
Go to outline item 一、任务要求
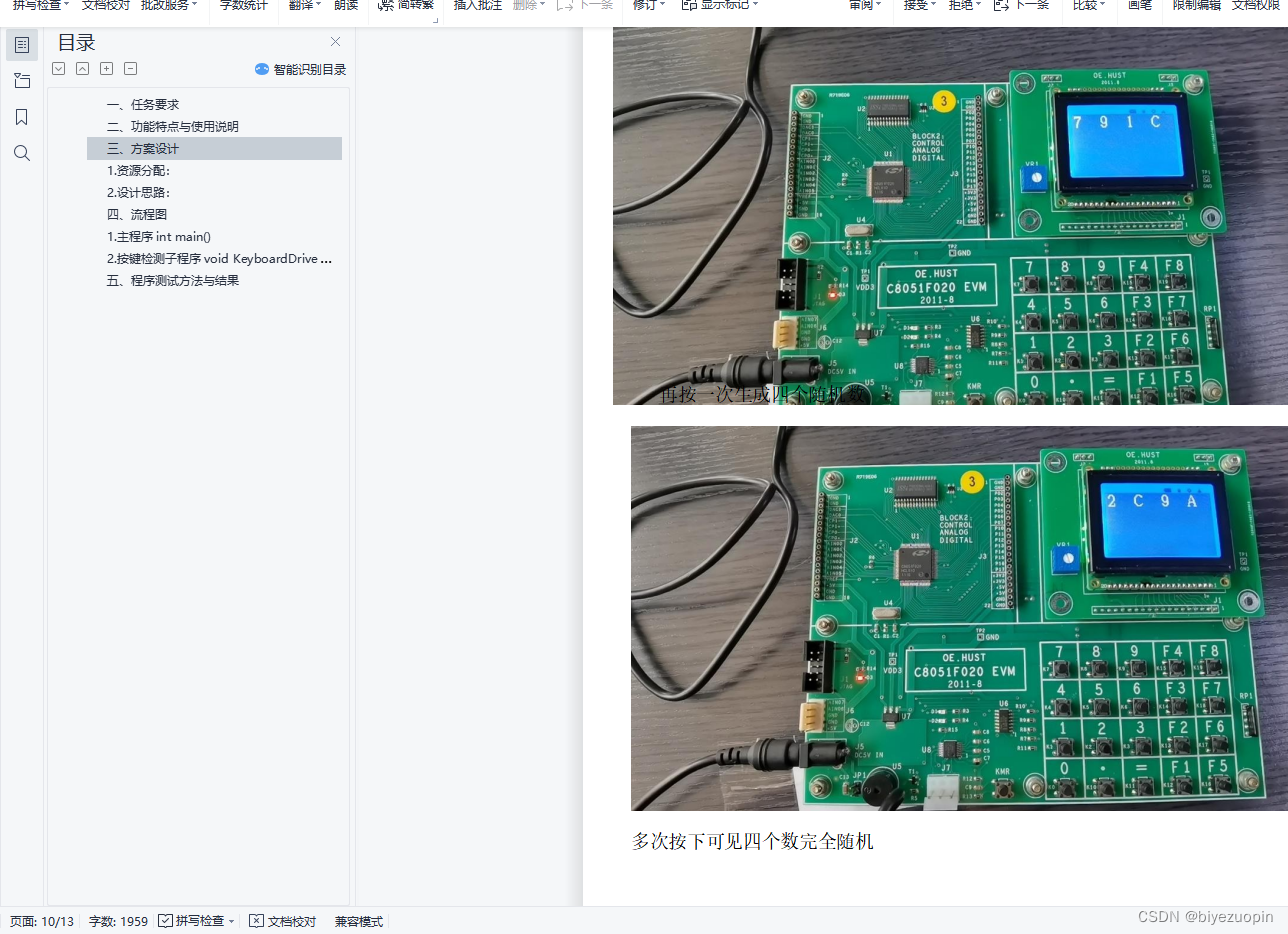(x=143, y=104)
